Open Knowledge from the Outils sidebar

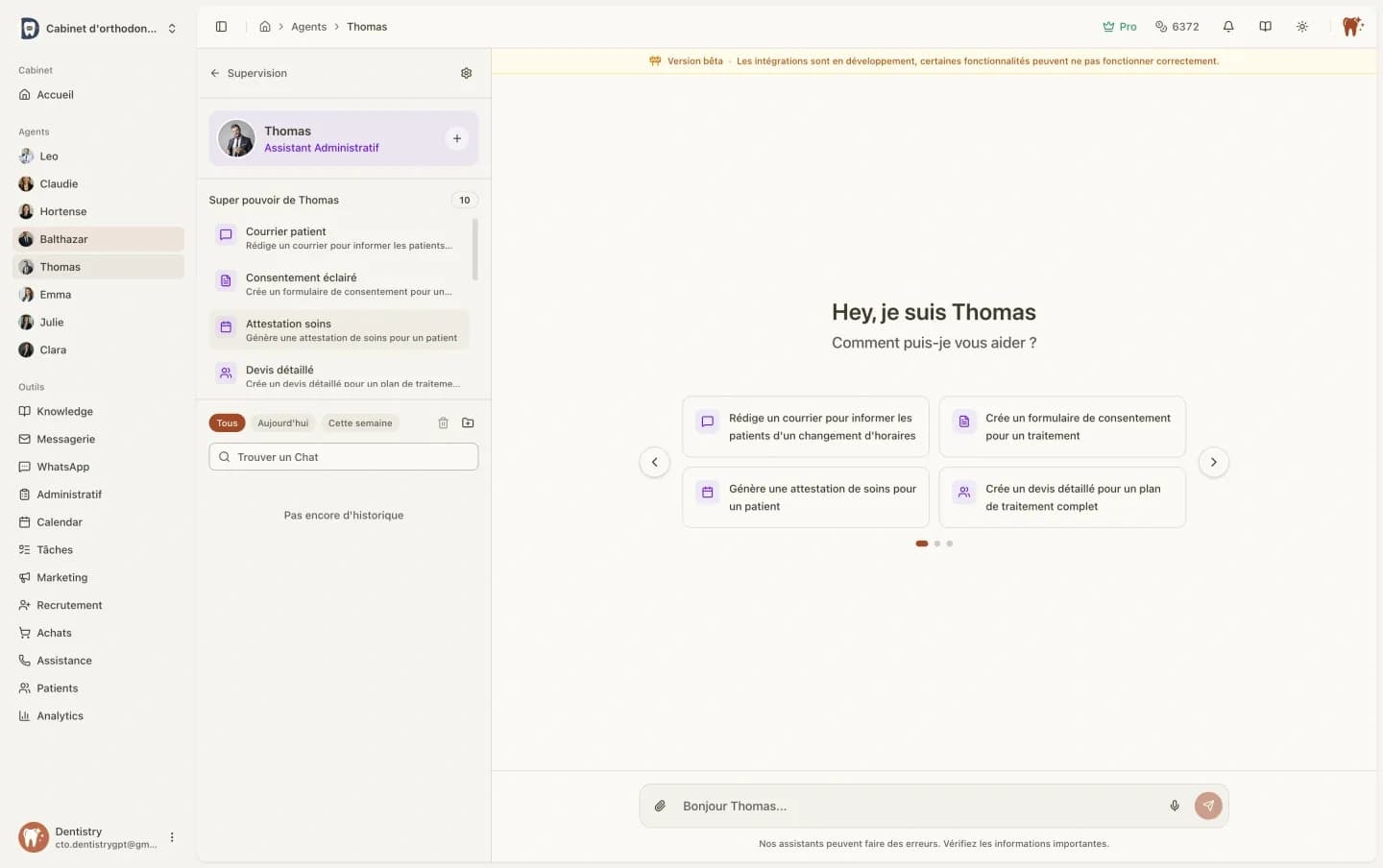pyautogui.click(x=63, y=411)
